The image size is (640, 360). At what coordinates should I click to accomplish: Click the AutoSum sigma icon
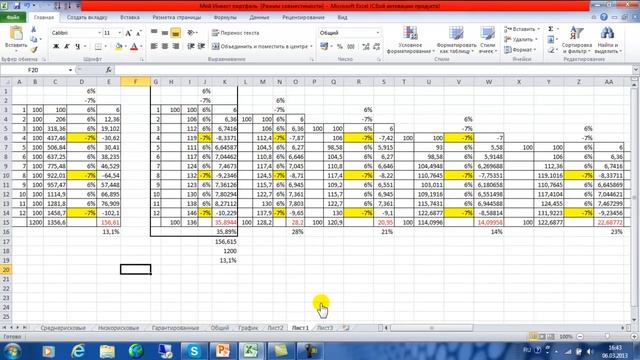coord(551,29)
